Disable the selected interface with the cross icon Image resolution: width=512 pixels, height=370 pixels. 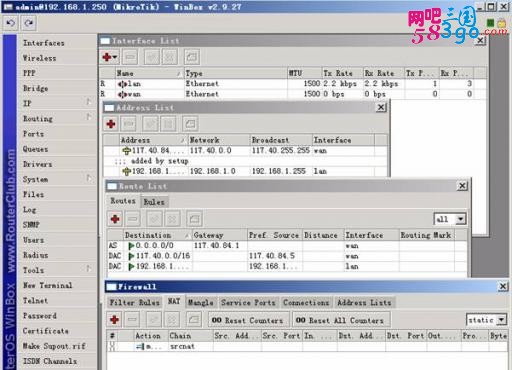(169, 57)
